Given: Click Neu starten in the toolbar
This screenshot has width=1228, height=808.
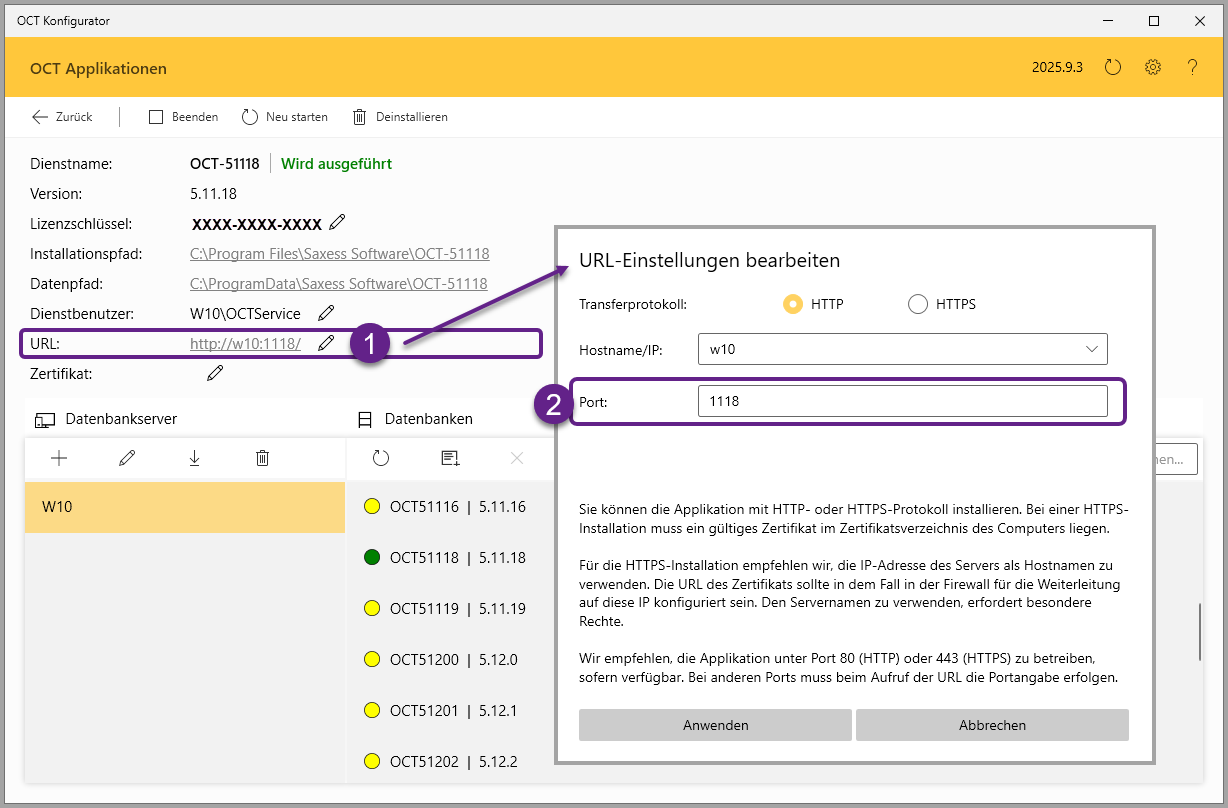Looking at the screenshot, I should click(285, 117).
